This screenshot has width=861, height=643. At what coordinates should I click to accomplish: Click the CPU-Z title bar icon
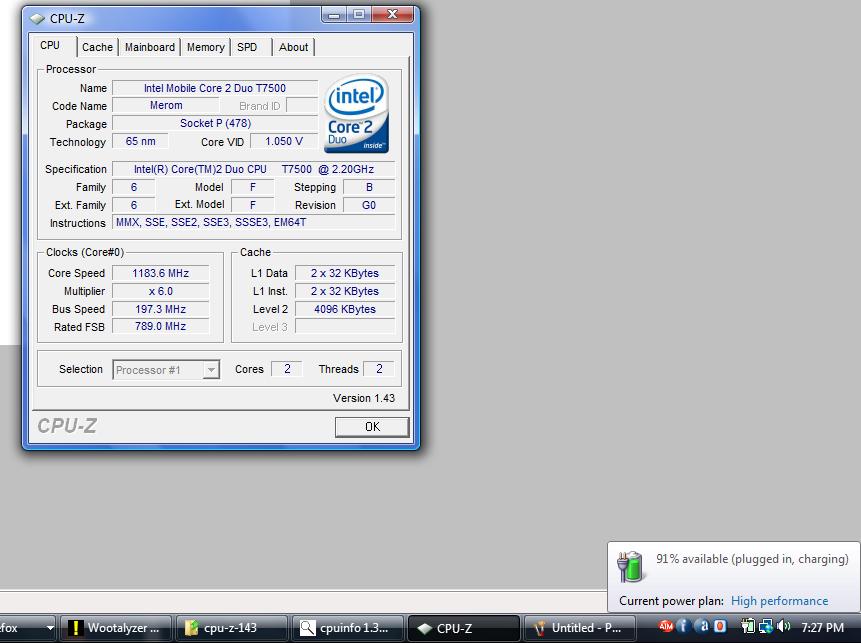point(37,17)
